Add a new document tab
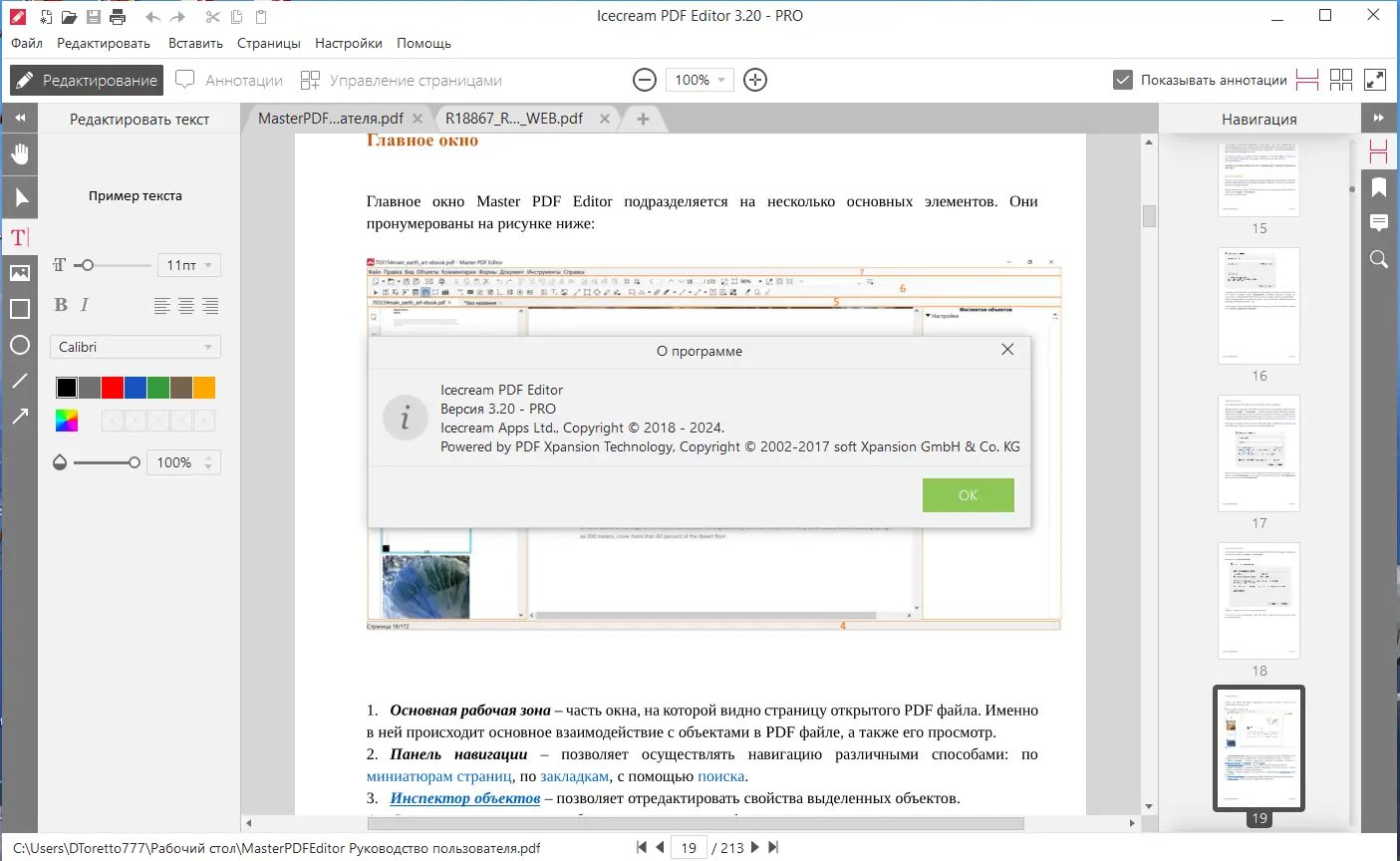1400x861 pixels. pyautogui.click(x=643, y=119)
